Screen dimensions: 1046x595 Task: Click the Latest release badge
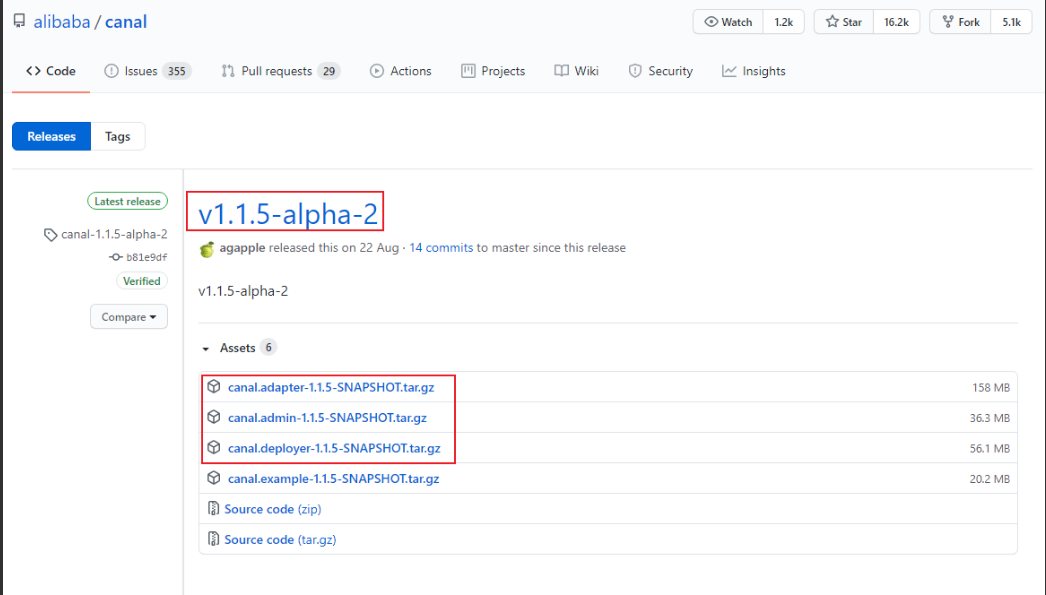127,201
